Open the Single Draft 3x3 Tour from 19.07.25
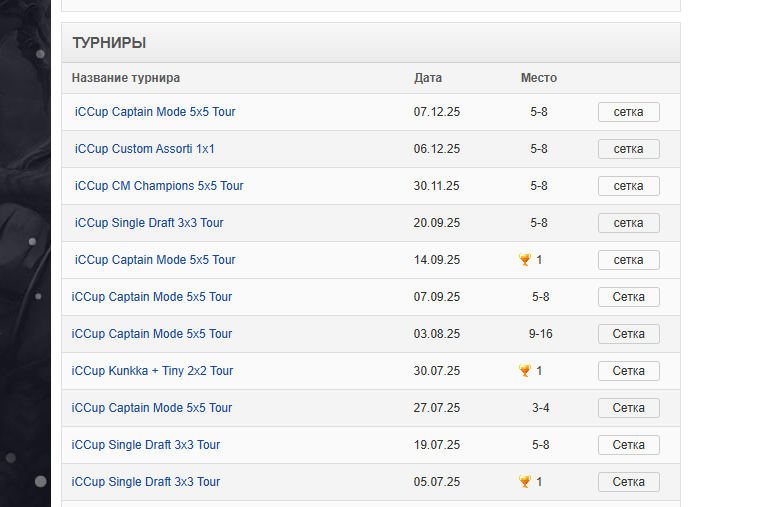Viewport: 759px width, 507px height. 146,445
